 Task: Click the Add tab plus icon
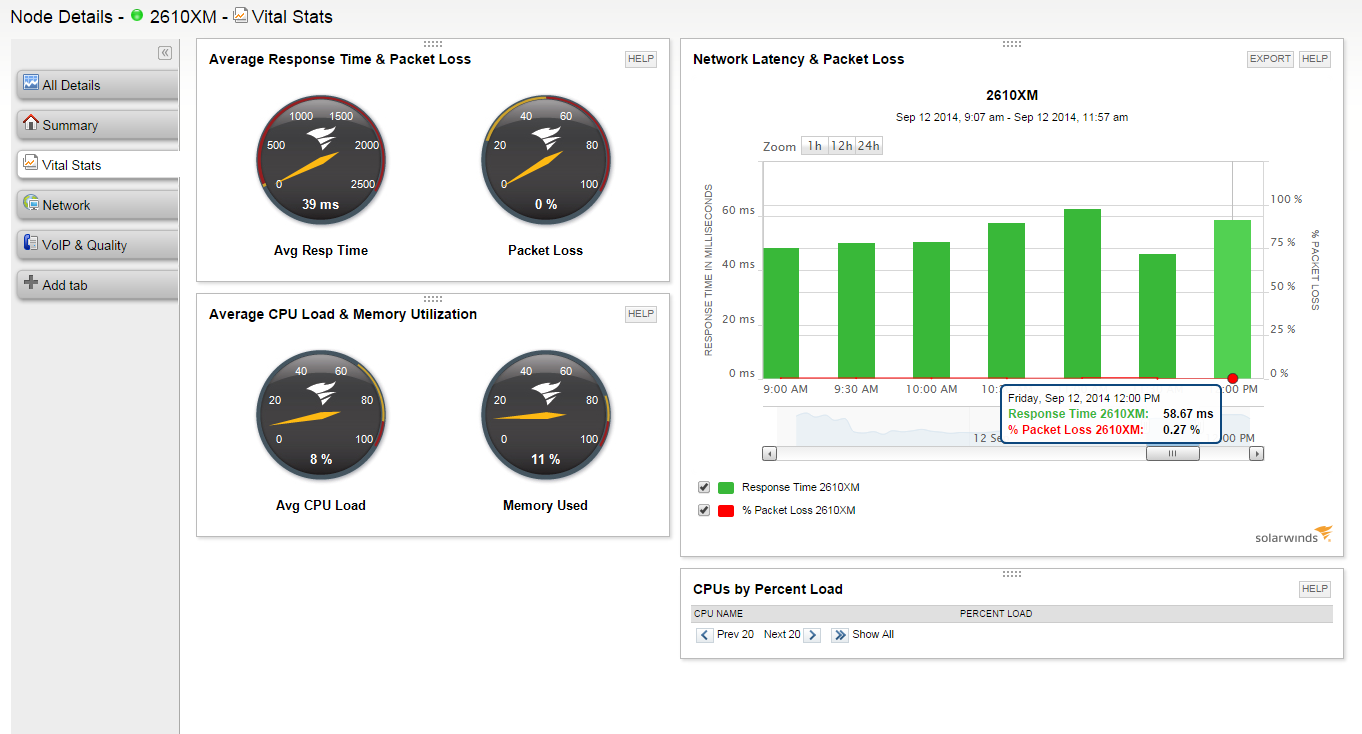tap(31, 283)
